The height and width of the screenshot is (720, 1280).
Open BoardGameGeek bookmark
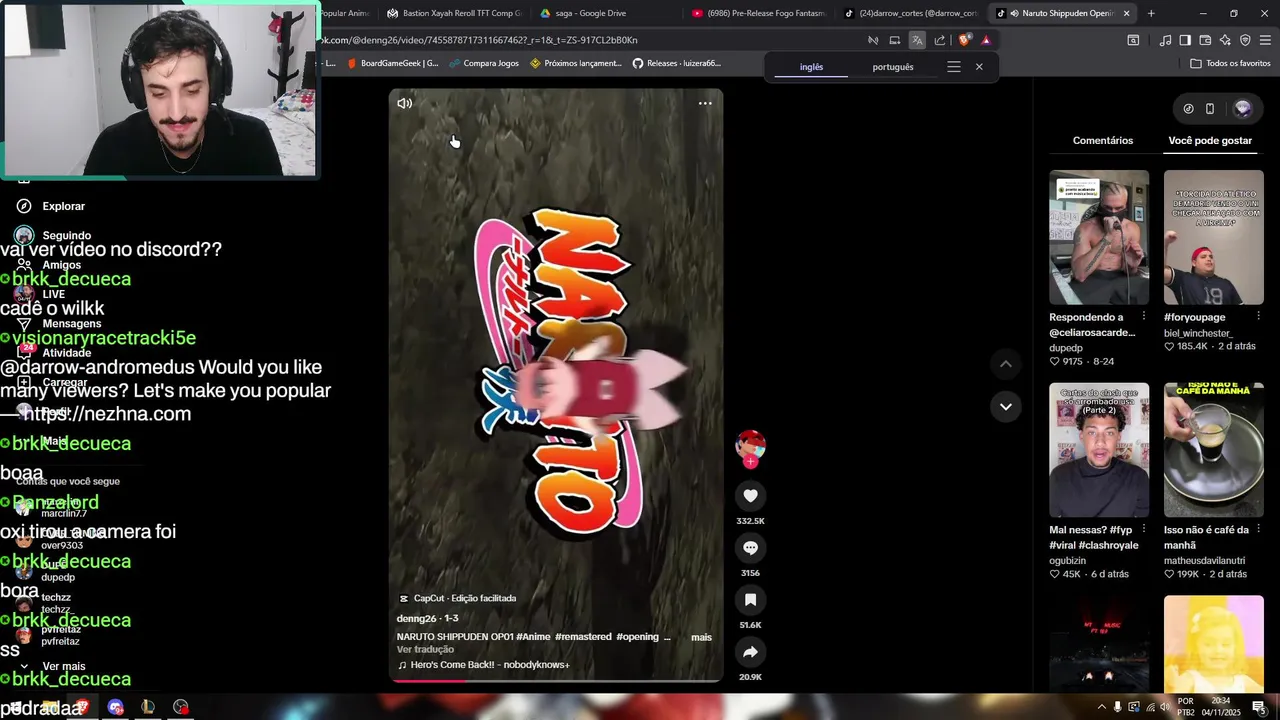[392, 63]
